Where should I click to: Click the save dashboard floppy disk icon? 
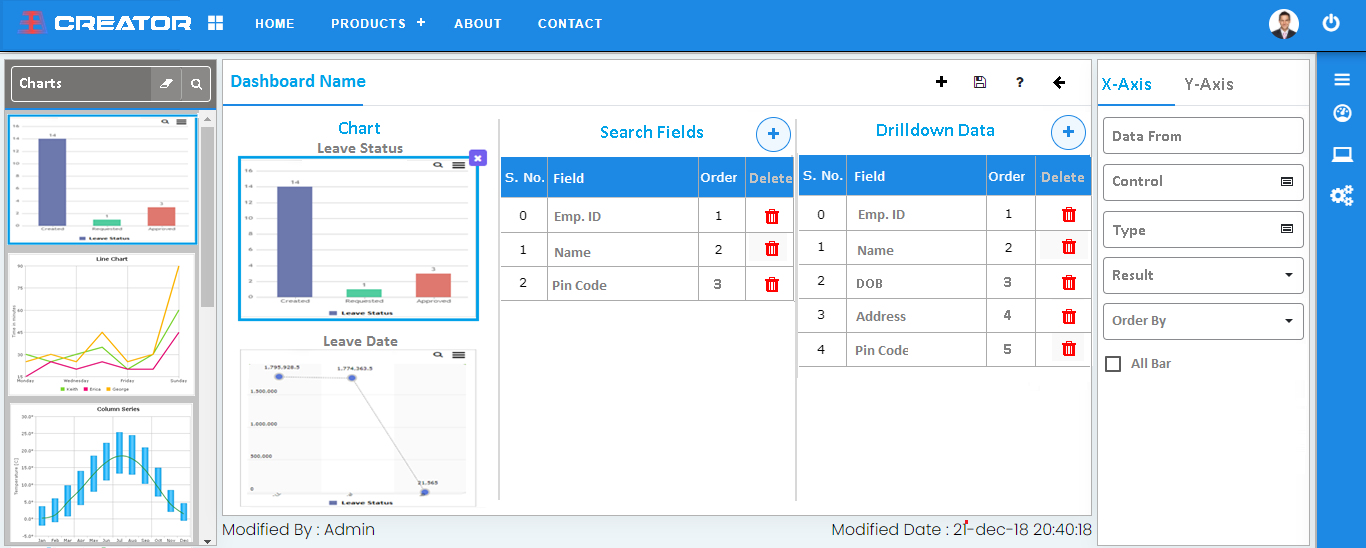tap(979, 82)
